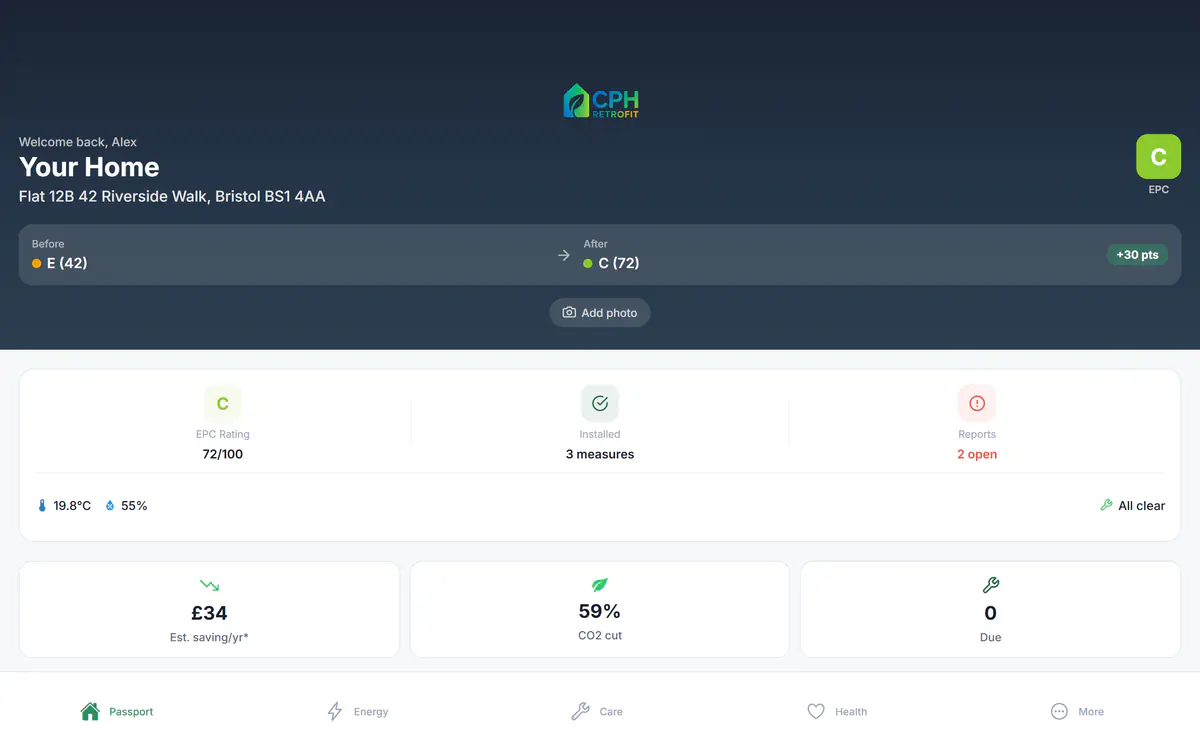Screen dimensions: 1200x750
Task: Select the Due maintenance card
Action: tap(990, 609)
